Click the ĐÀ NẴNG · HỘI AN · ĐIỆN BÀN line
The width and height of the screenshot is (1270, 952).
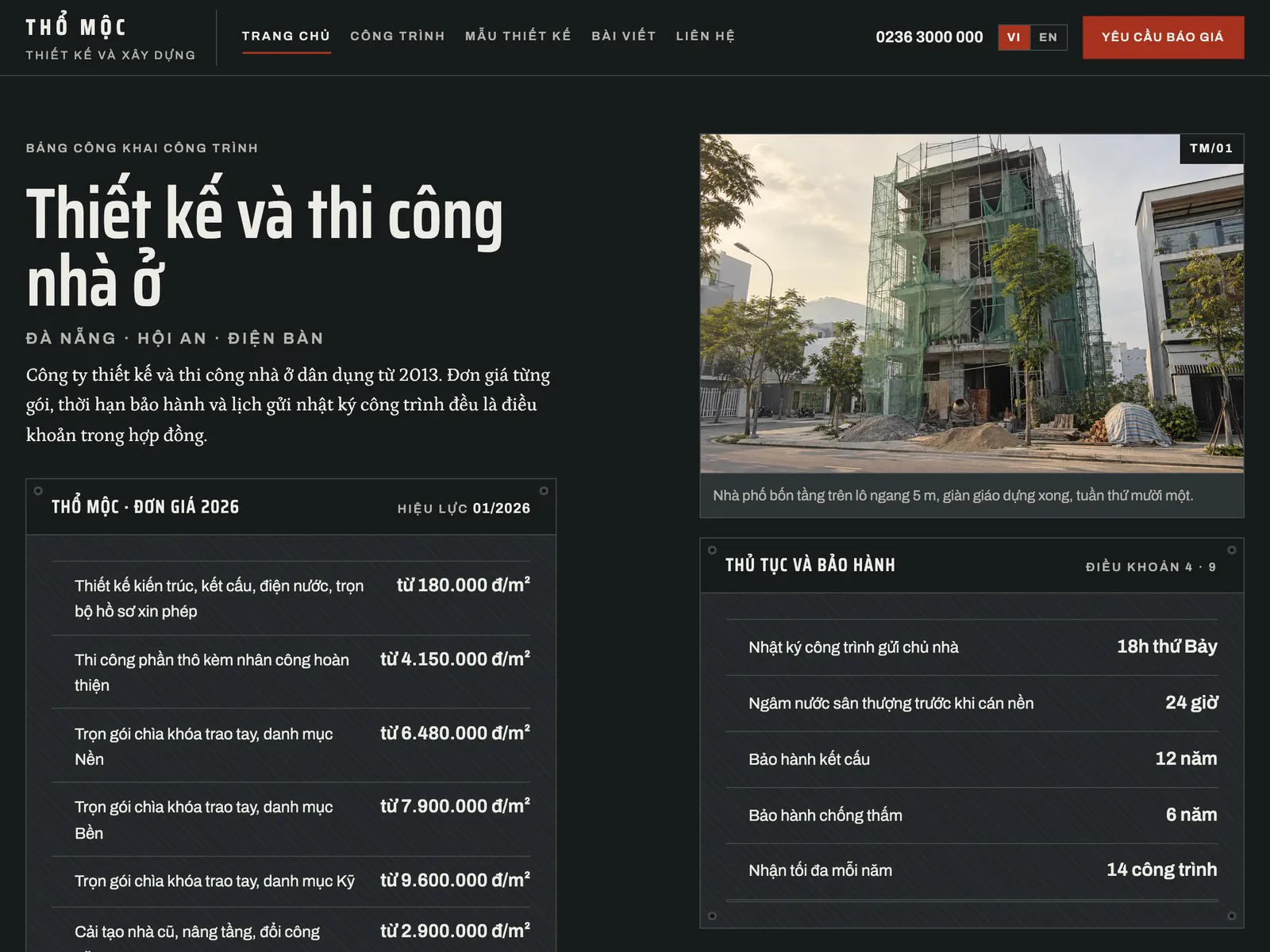tap(175, 339)
